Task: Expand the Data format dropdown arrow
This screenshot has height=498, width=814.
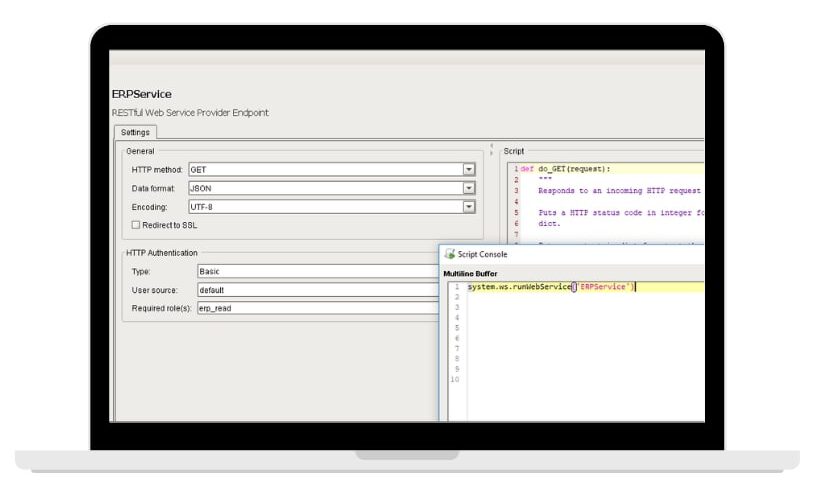Action: pyautogui.click(x=468, y=188)
